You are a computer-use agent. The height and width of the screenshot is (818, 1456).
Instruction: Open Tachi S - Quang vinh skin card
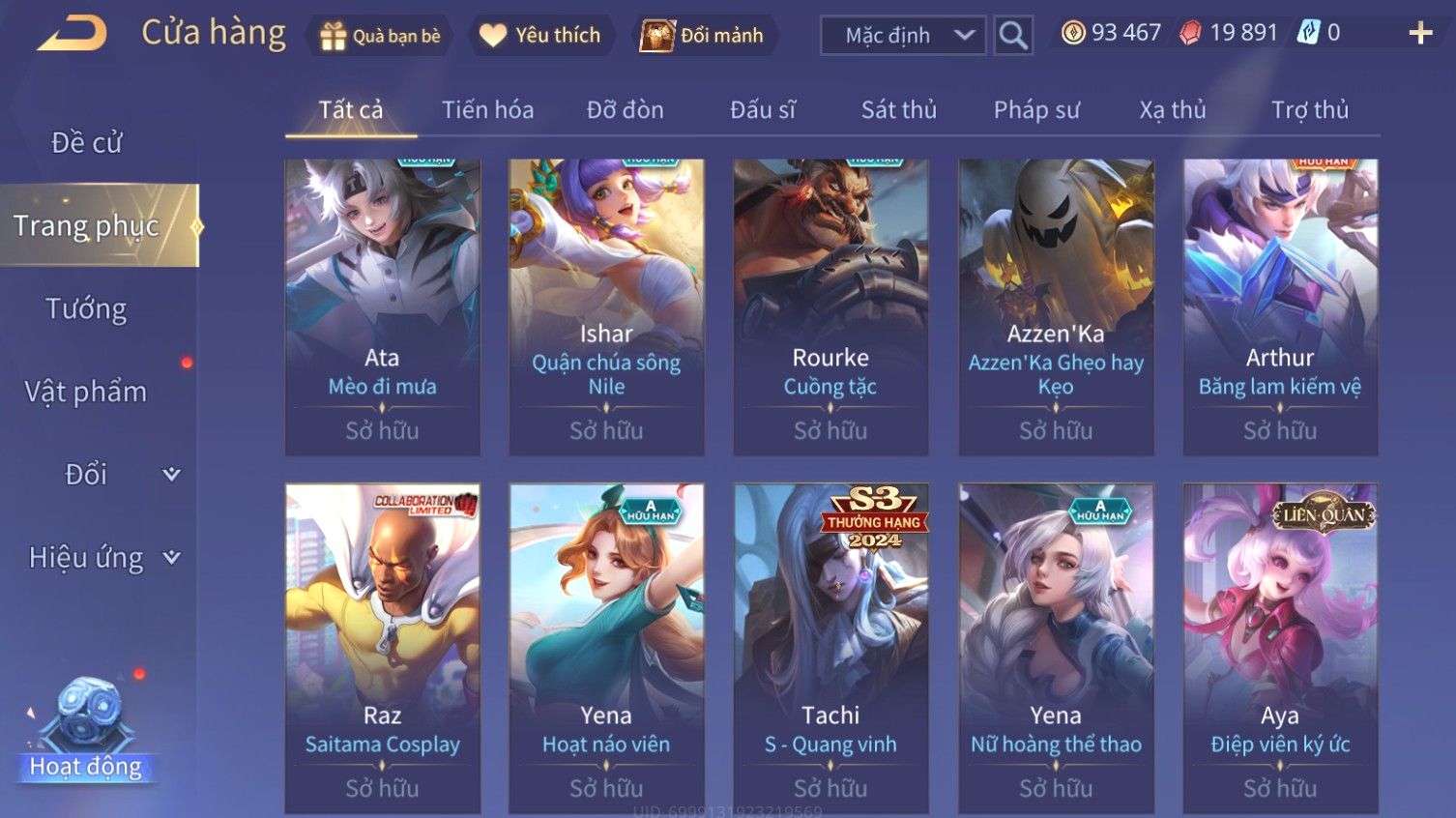coord(830,648)
